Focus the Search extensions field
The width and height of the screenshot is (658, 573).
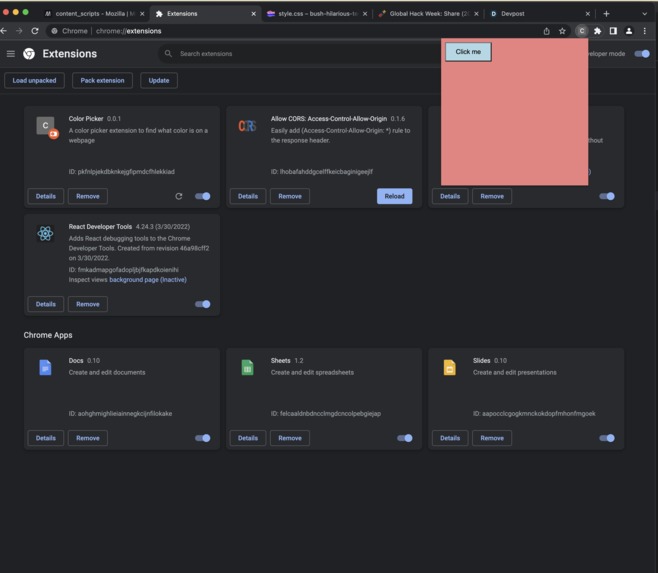coord(300,54)
